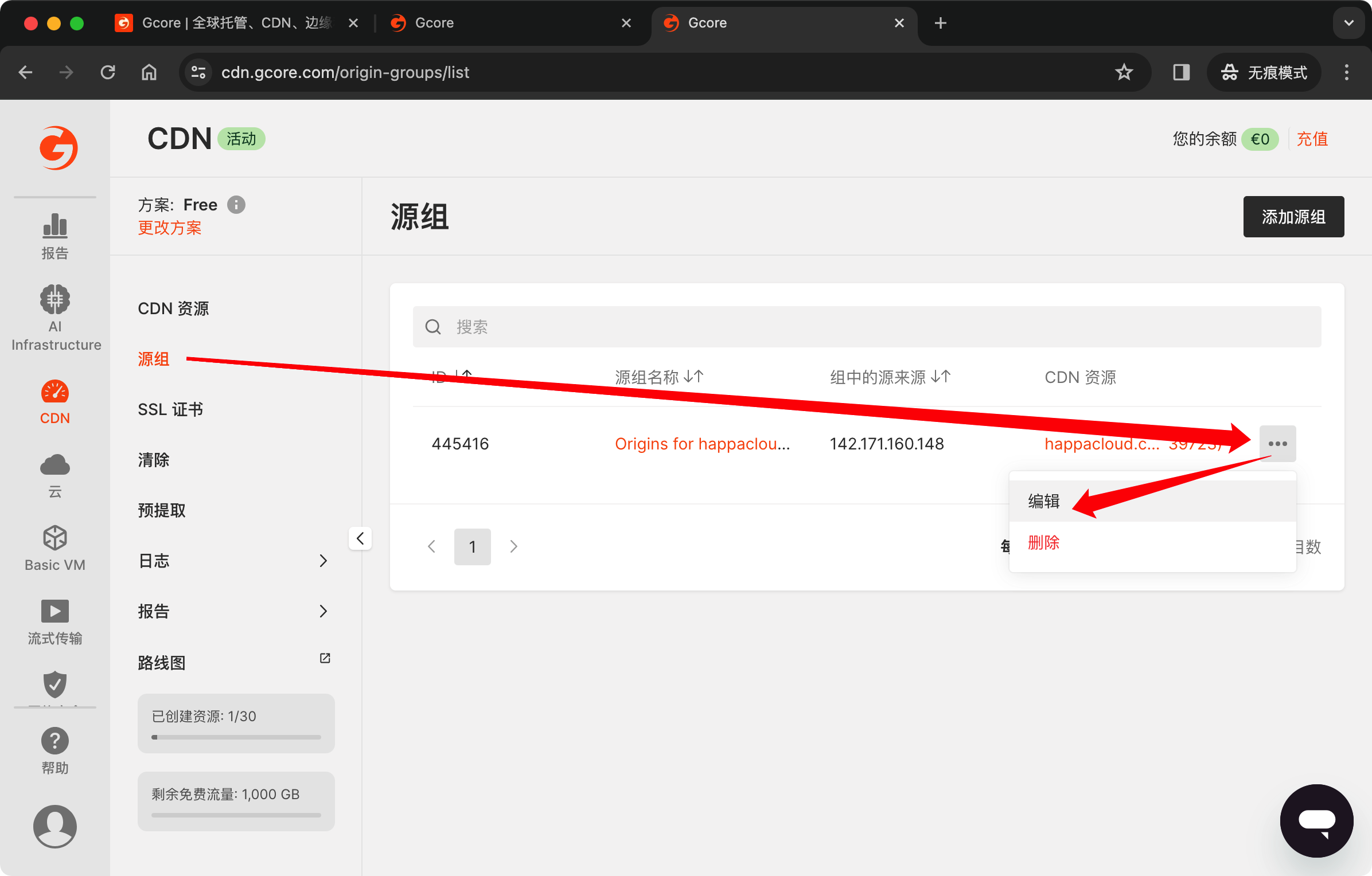Viewport: 1372px width, 876px height.
Task: Open 清除 menu item
Action: (154, 460)
